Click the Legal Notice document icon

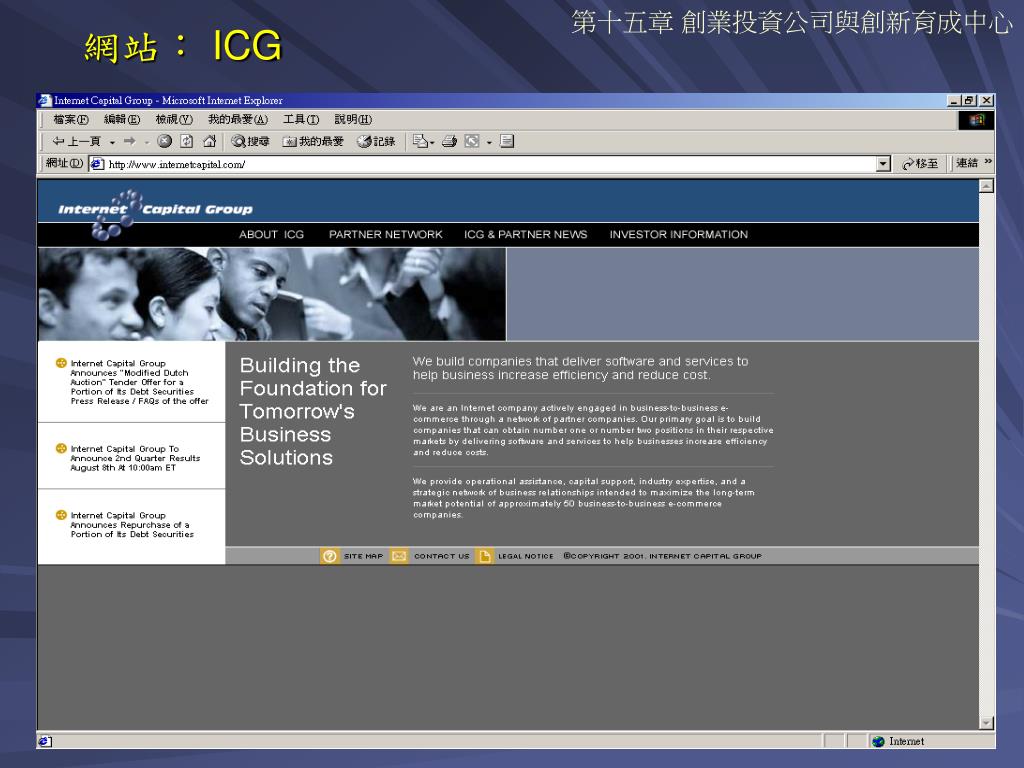pyautogui.click(x=484, y=556)
